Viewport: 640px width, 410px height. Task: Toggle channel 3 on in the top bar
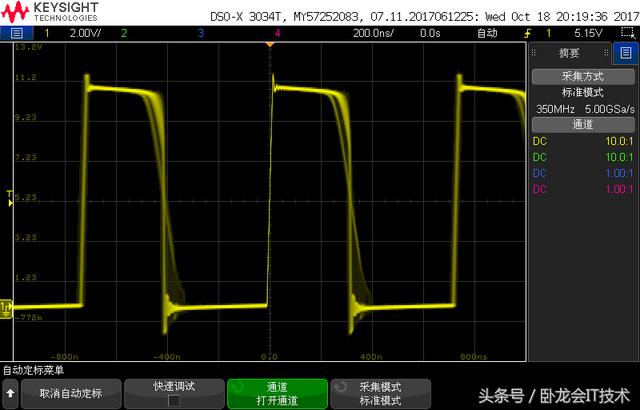coord(201,33)
